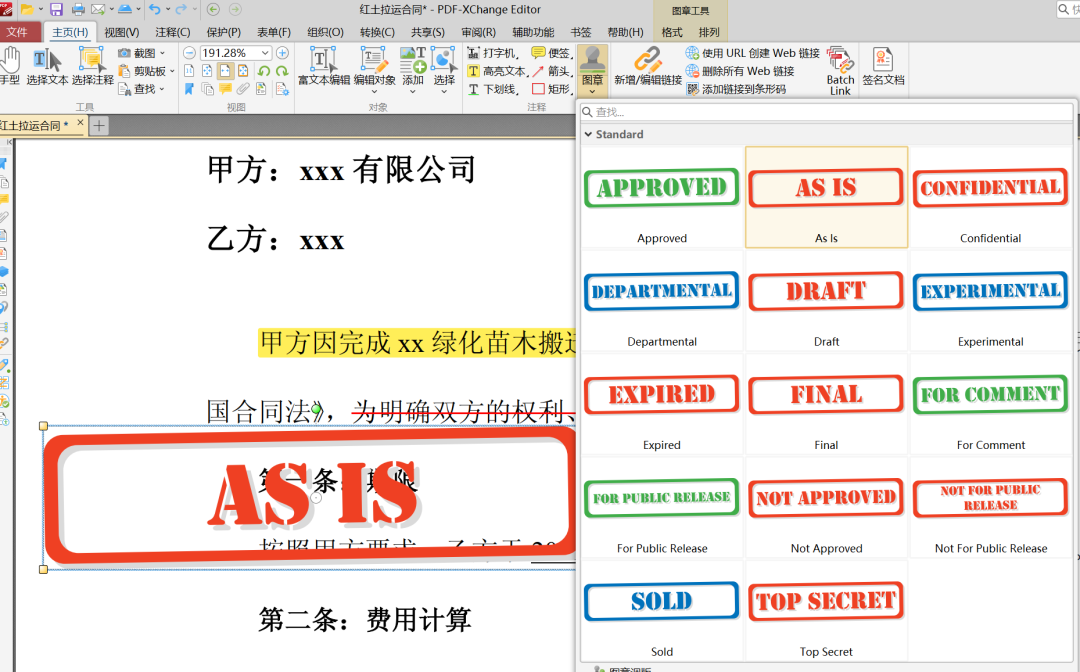
Task: Select the Hand tool
Action: pyautogui.click(x=9, y=66)
